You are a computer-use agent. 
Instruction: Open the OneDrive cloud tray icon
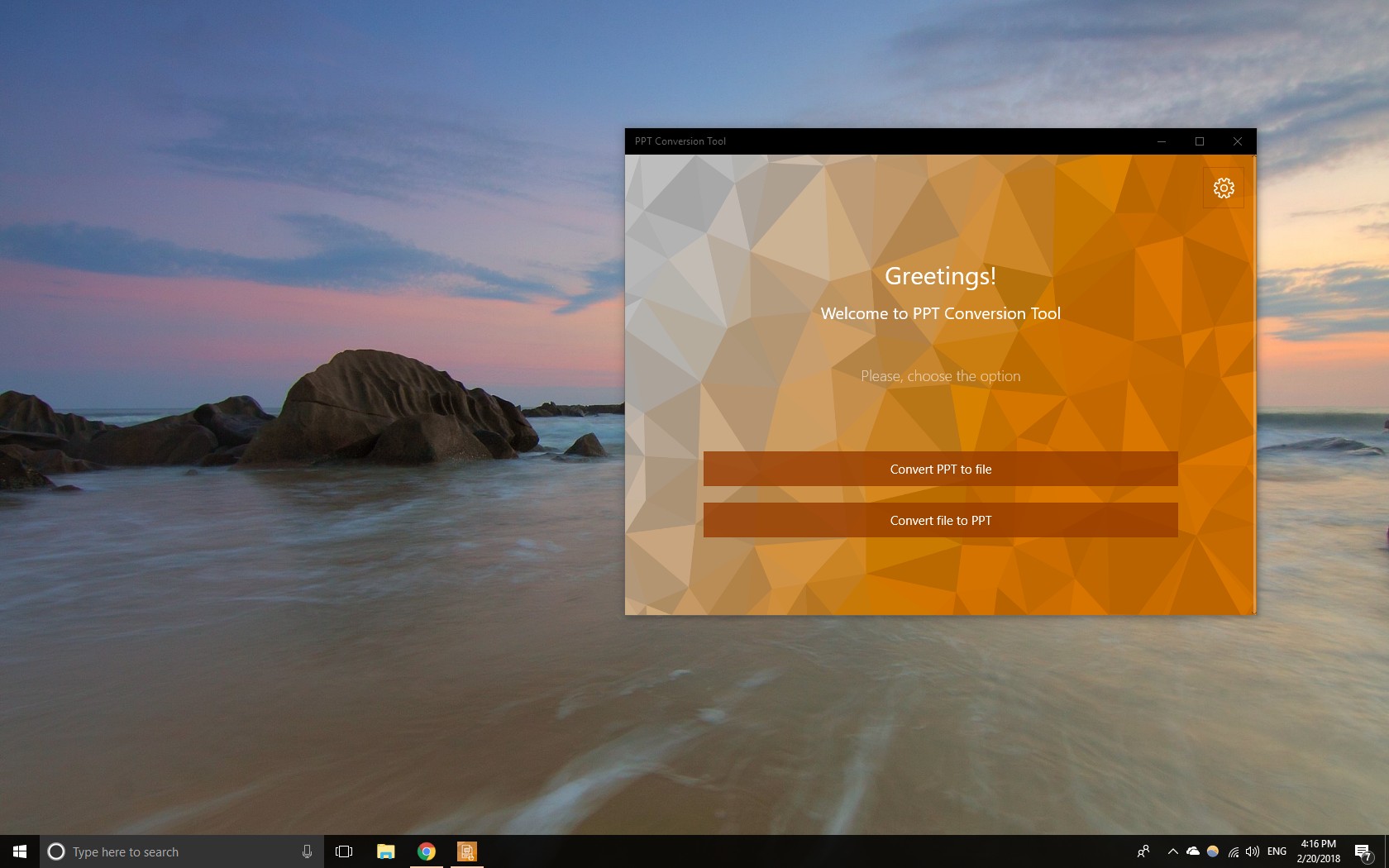[x=1193, y=851]
